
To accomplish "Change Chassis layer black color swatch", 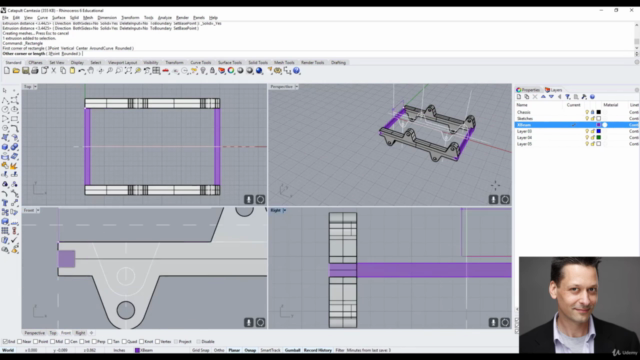I will (x=599, y=112).
